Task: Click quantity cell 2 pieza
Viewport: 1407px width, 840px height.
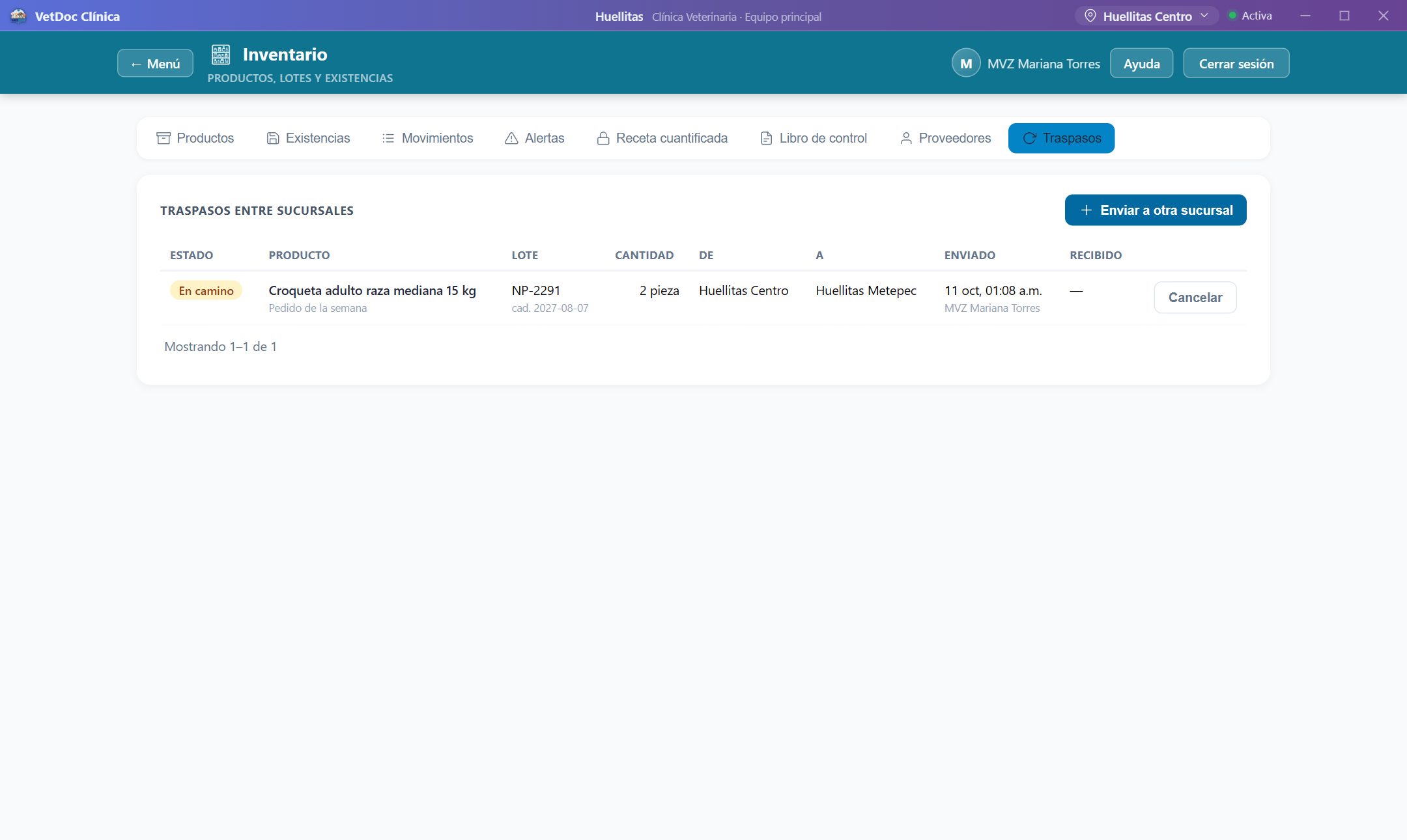Action: [x=659, y=290]
